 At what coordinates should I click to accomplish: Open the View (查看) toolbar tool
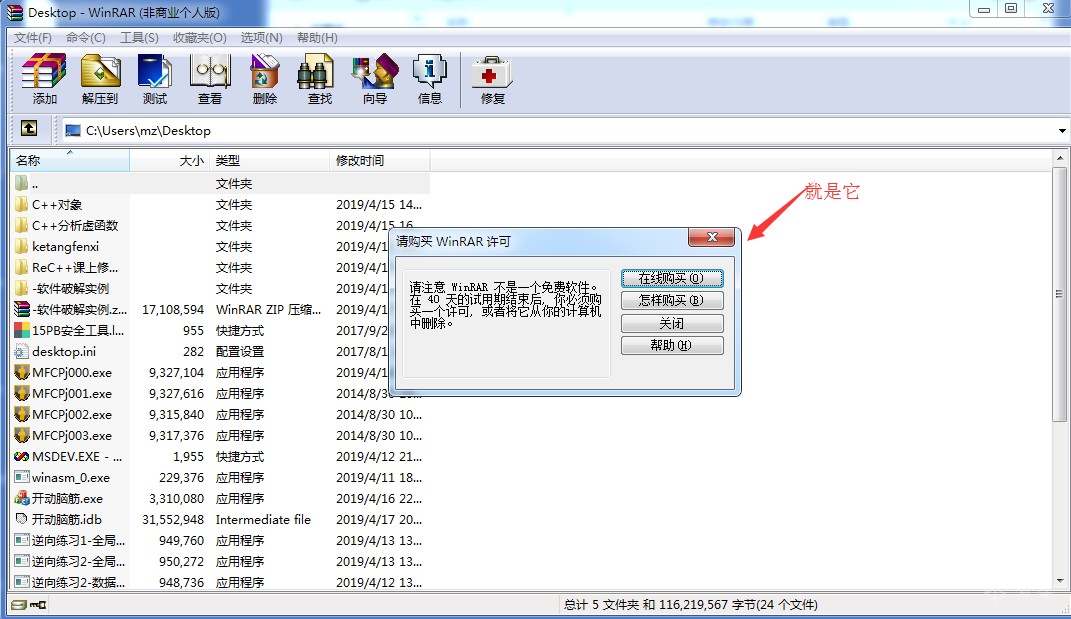[x=210, y=72]
